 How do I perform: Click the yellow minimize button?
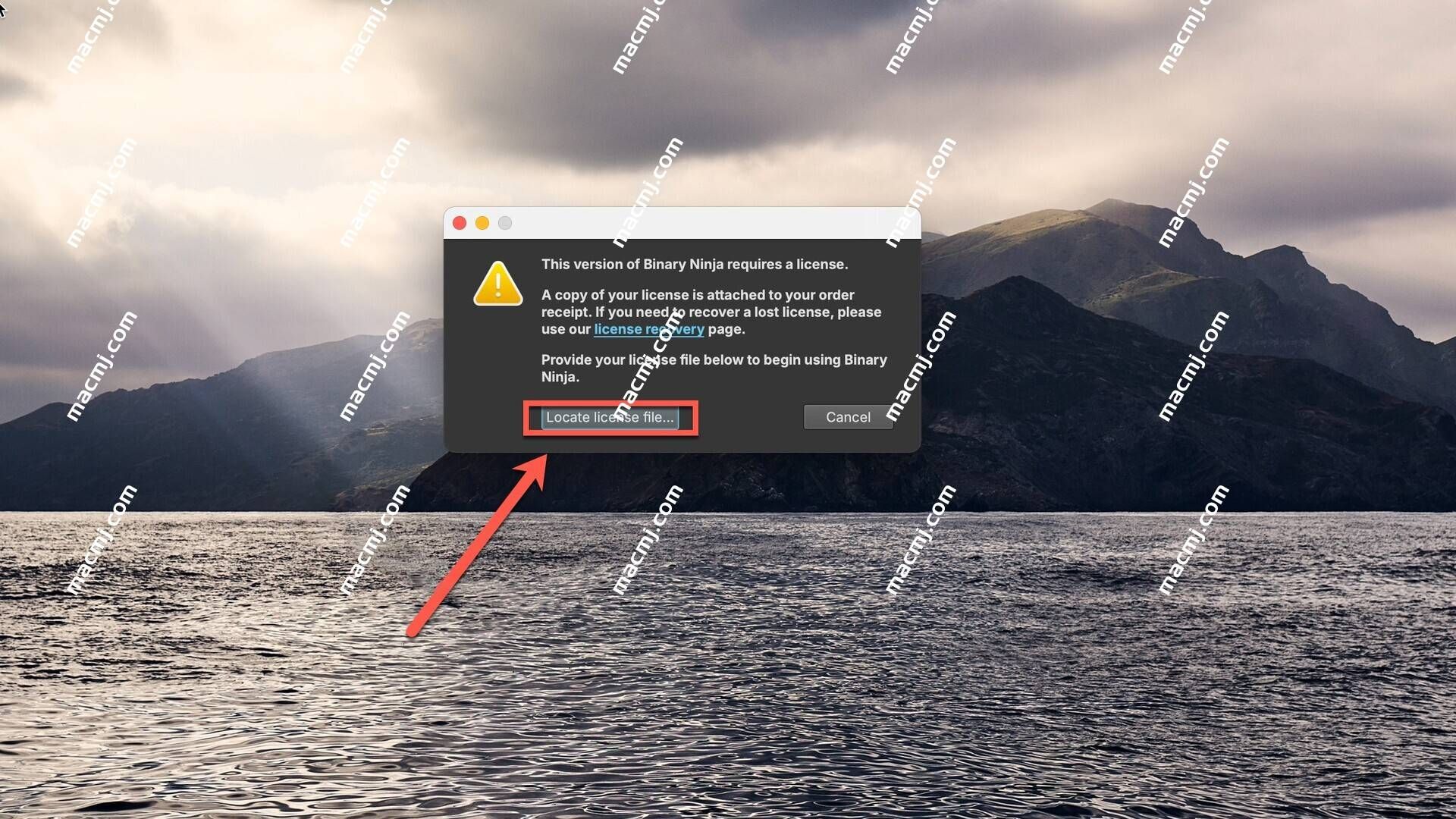pyautogui.click(x=482, y=222)
